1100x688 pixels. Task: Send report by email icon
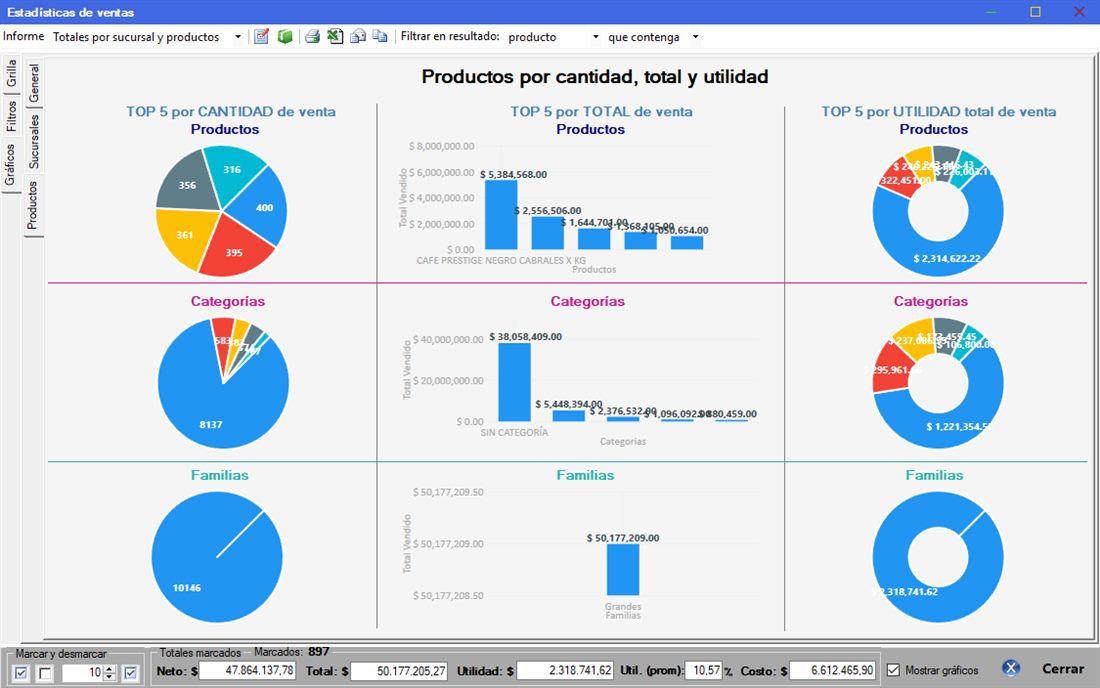point(358,36)
